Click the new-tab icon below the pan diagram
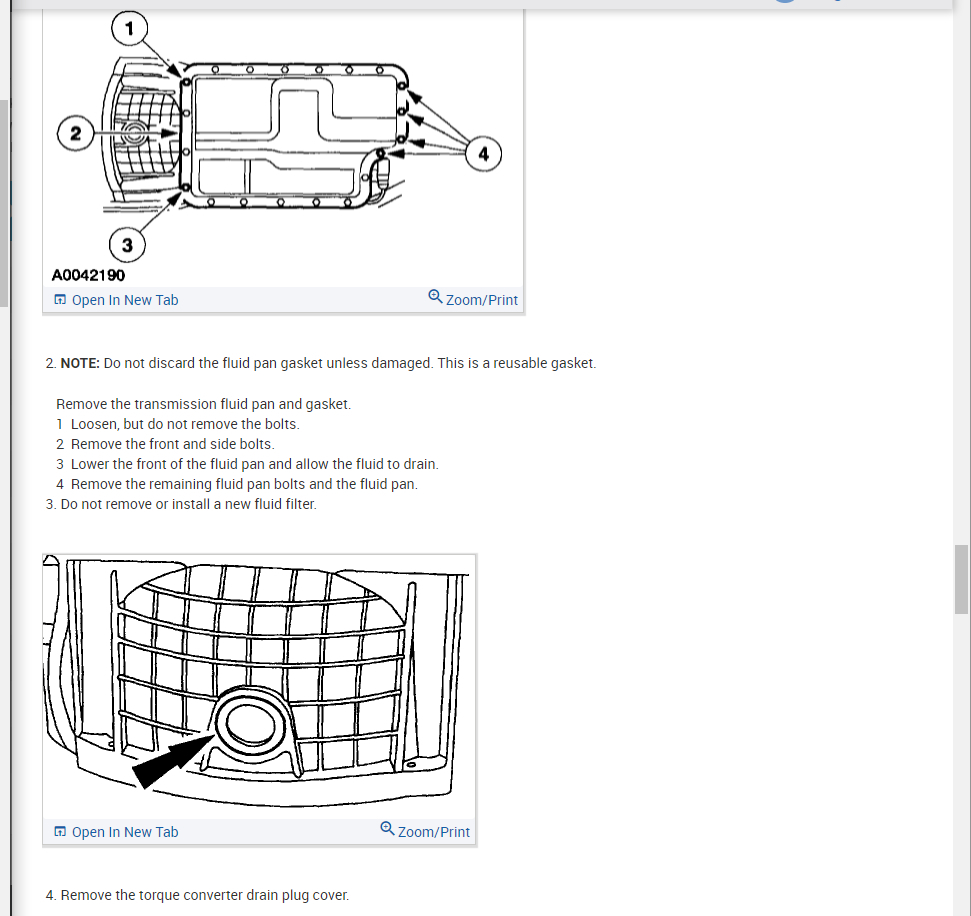The image size is (971, 916). coord(60,300)
